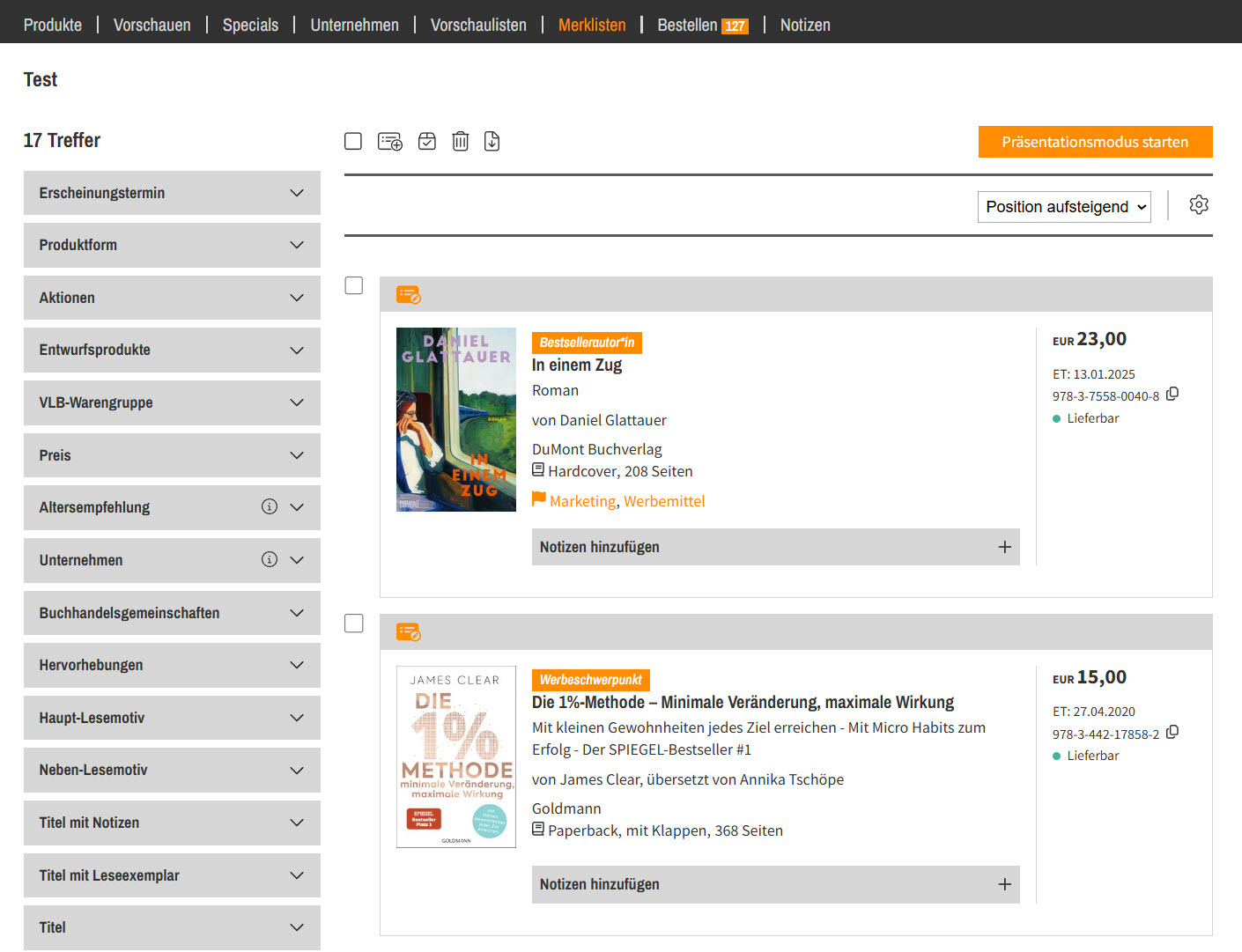The width and height of the screenshot is (1242, 952).
Task: Tick the select-all checkbox in toolbar
Action: click(353, 141)
